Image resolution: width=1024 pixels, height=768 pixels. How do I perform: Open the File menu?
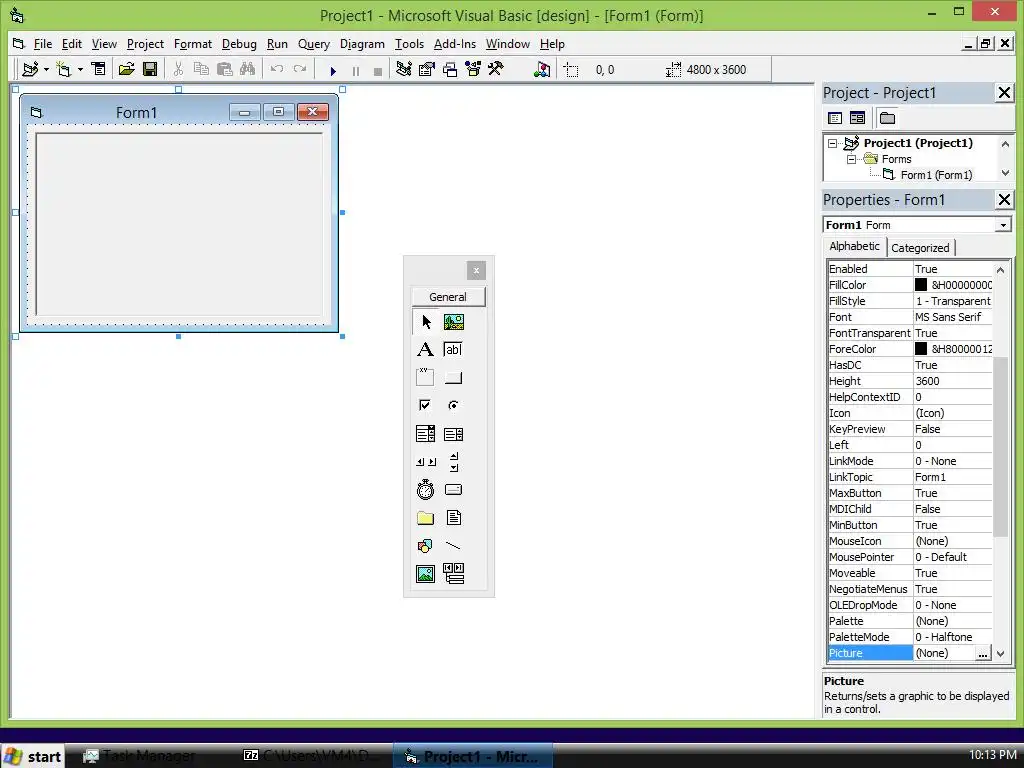tap(43, 44)
